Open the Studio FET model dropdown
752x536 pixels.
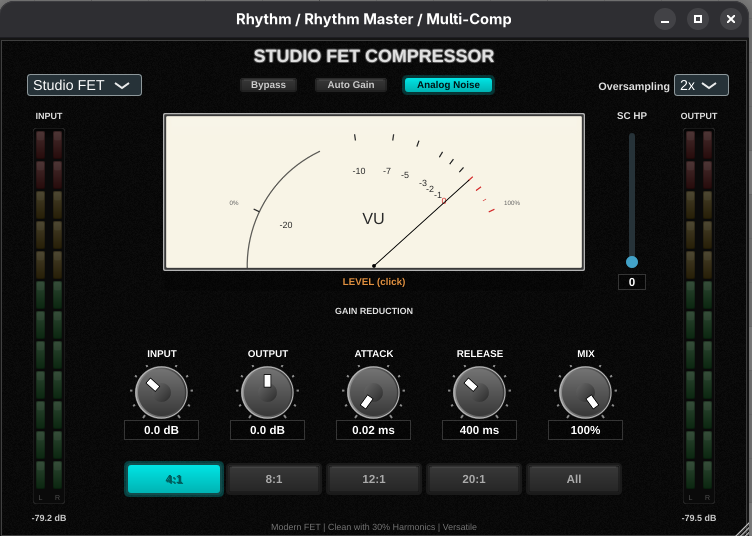point(84,85)
